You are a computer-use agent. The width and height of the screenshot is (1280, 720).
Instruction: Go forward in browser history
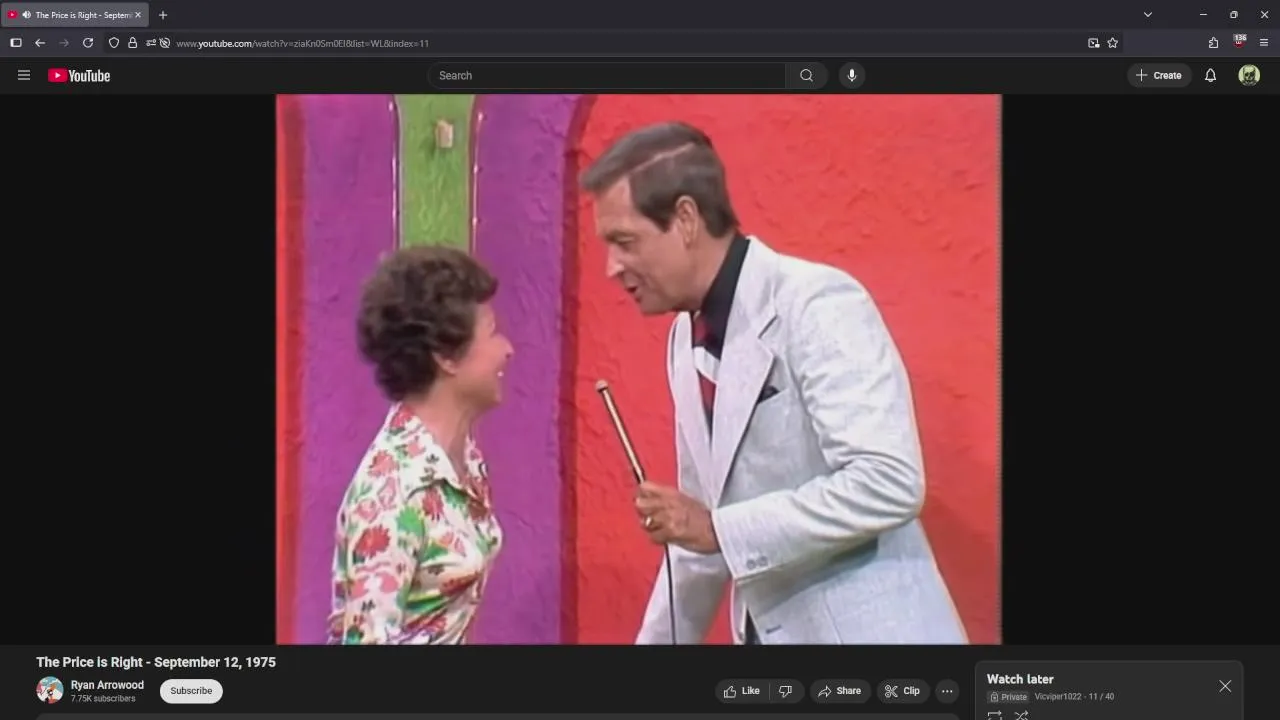coord(64,43)
